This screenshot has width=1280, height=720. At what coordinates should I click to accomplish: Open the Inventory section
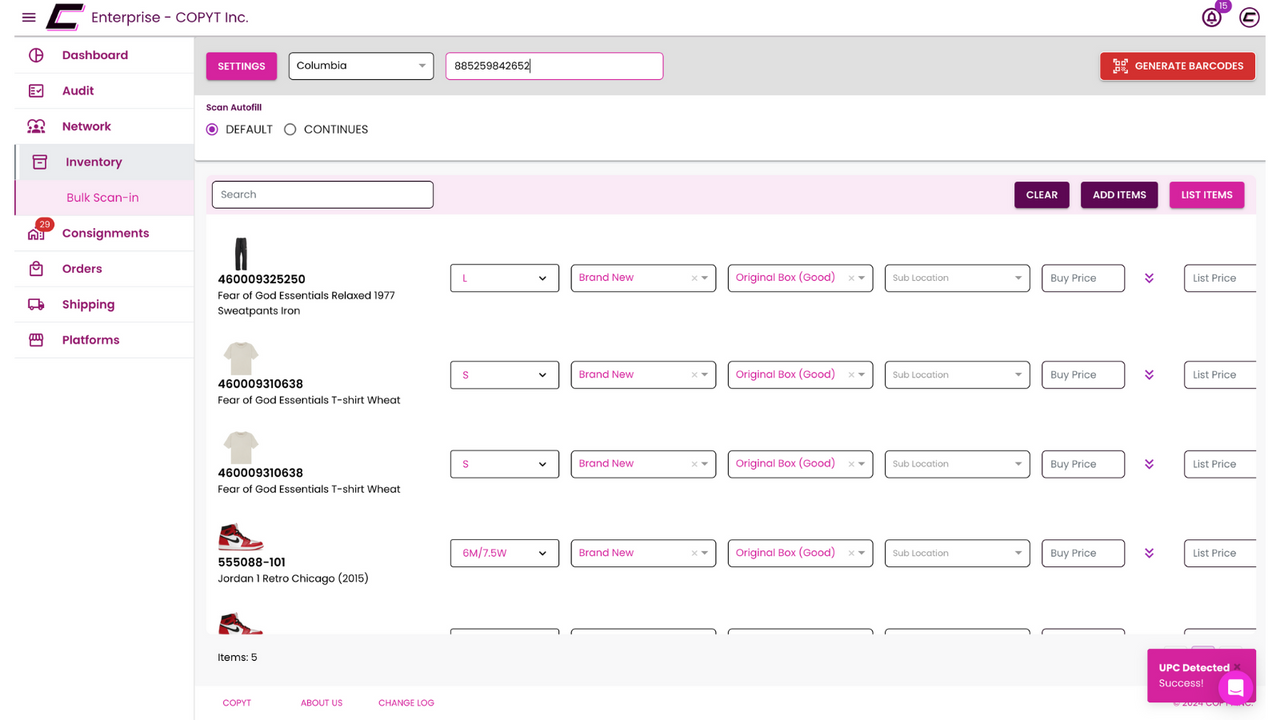coord(93,161)
